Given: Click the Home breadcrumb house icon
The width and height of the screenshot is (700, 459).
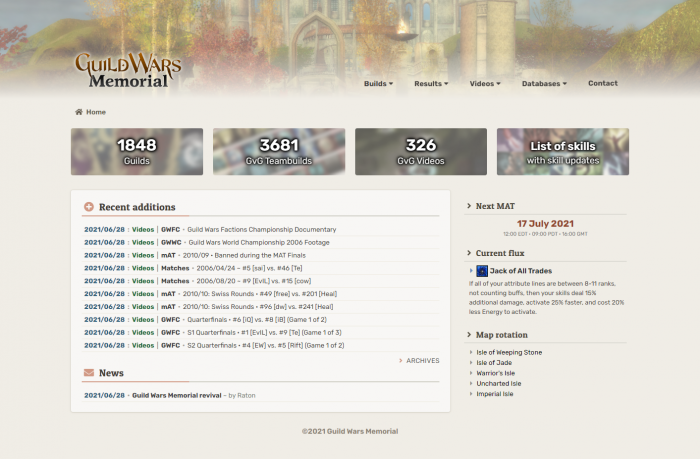Looking at the screenshot, I should (79, 112).
